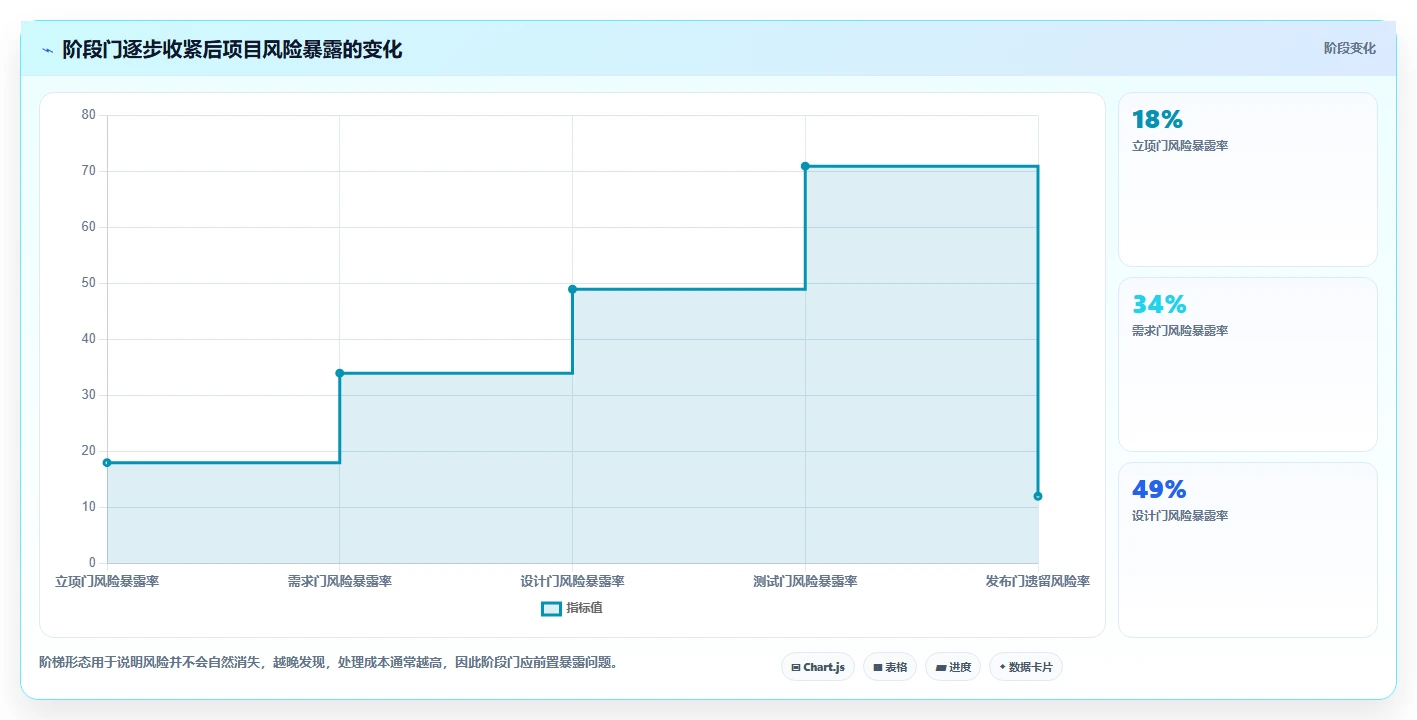The image size is (1417, 720).
Task: Click the y-axis value 0
Action: pos(92,563)
